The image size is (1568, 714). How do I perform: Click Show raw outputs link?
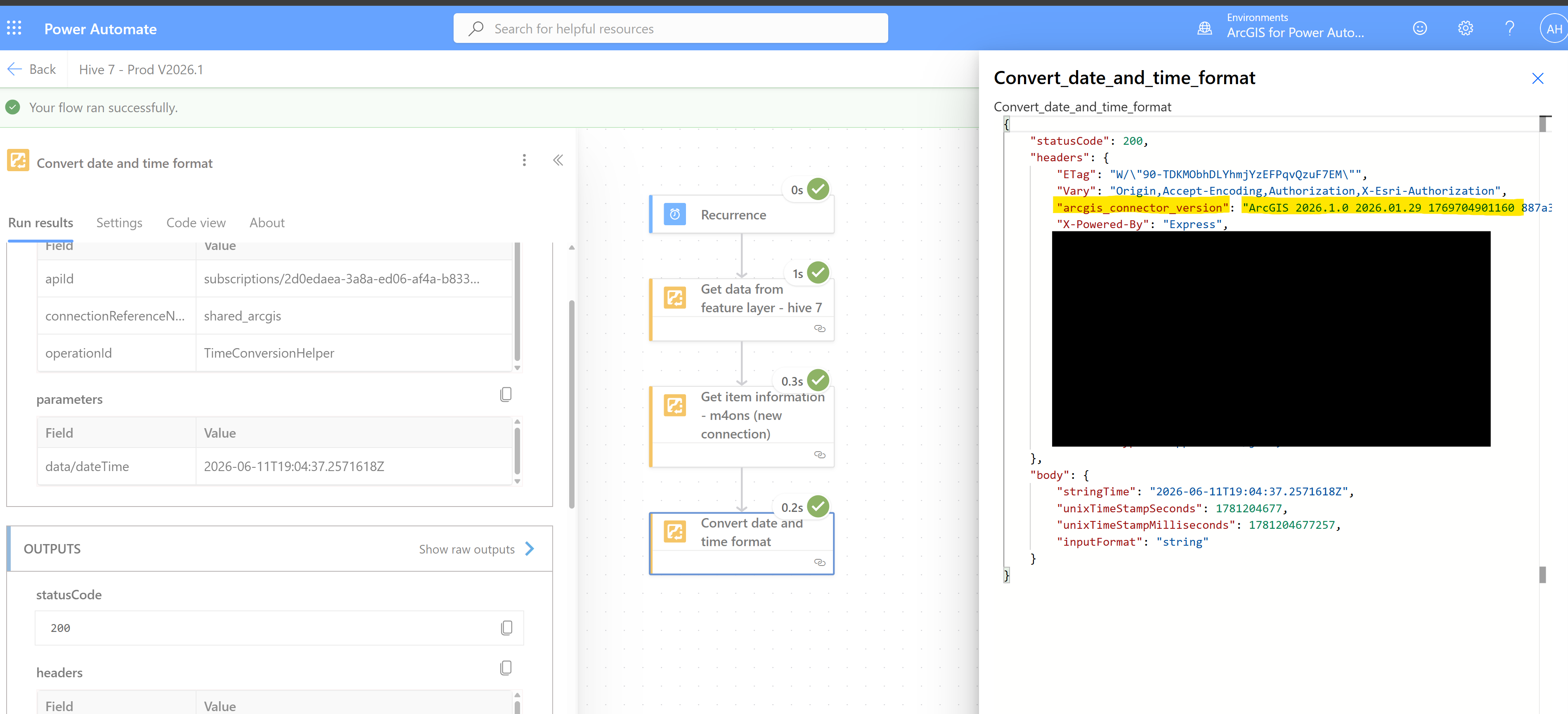pos(467,549)
